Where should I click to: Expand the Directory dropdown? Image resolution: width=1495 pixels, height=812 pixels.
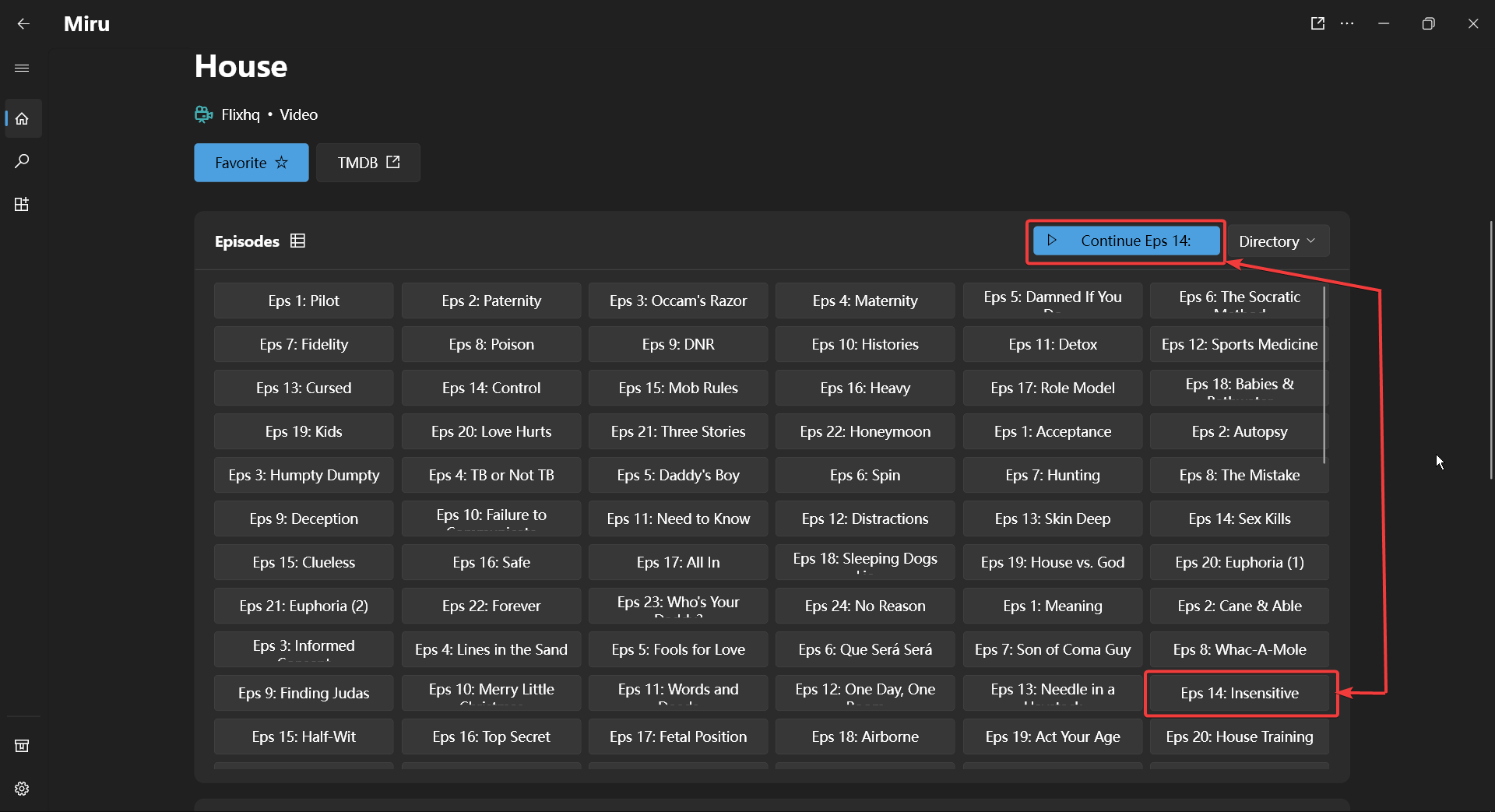coord(1277,241)
